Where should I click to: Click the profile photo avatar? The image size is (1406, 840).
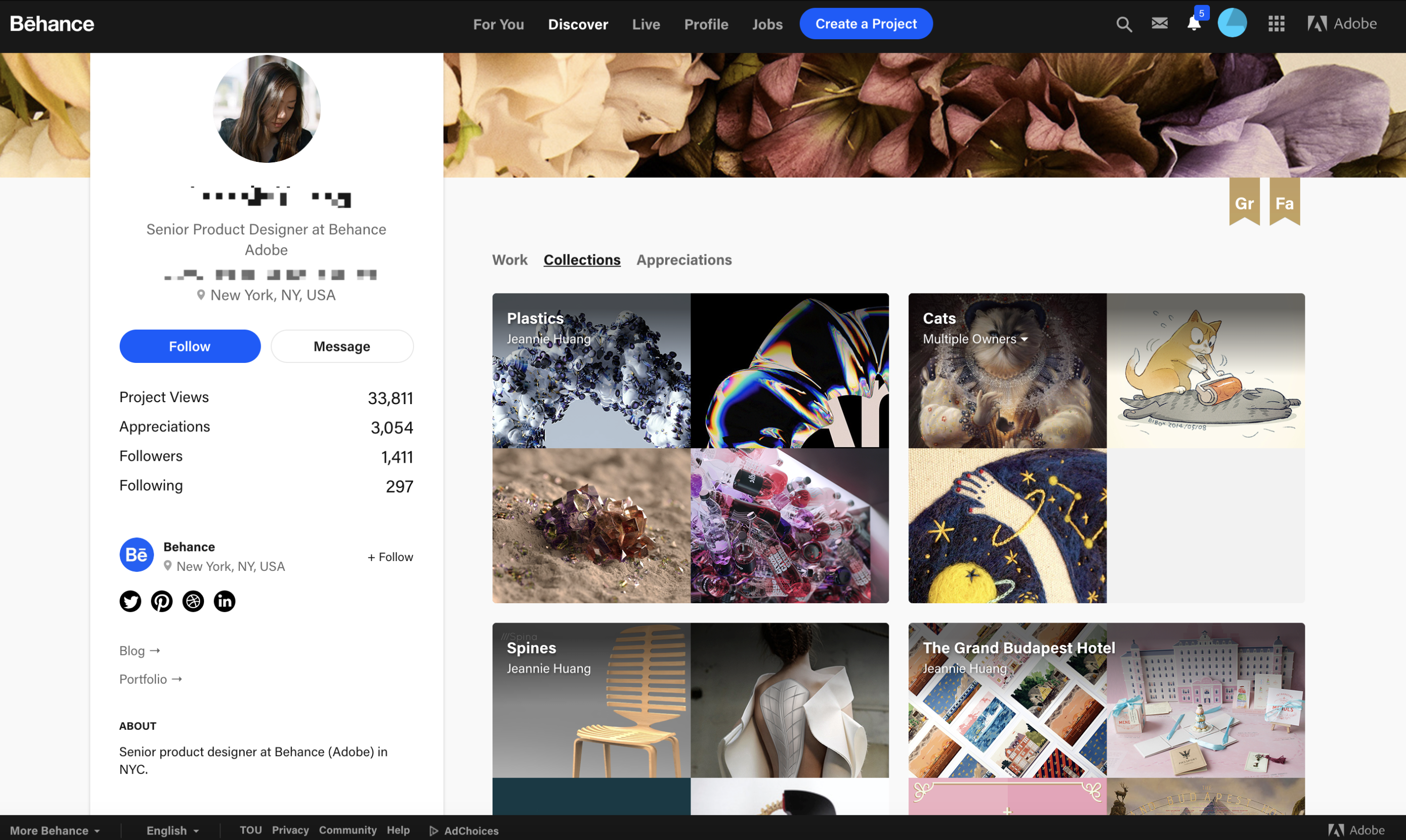(267, 109)
